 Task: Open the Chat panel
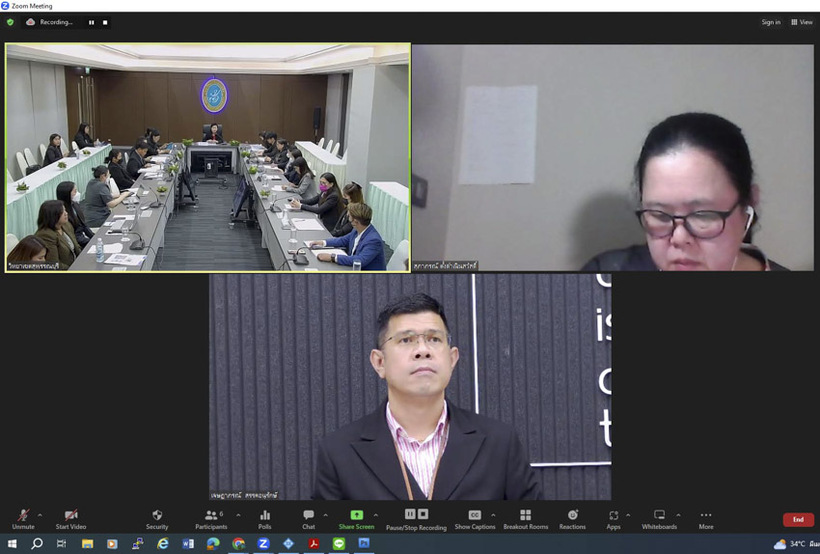(x=308, y=517)
